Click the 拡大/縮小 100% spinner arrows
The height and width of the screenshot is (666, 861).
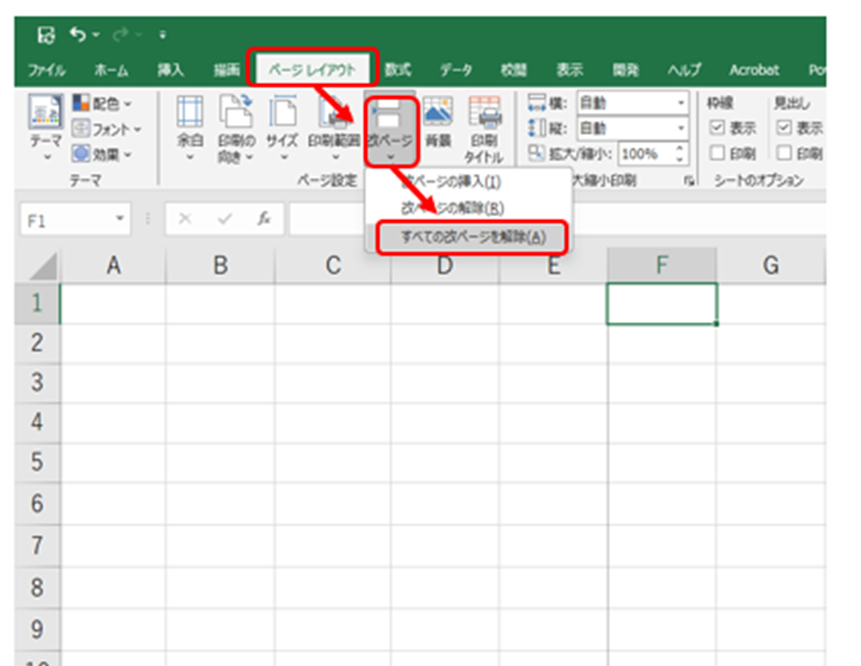tap(681, 154)
